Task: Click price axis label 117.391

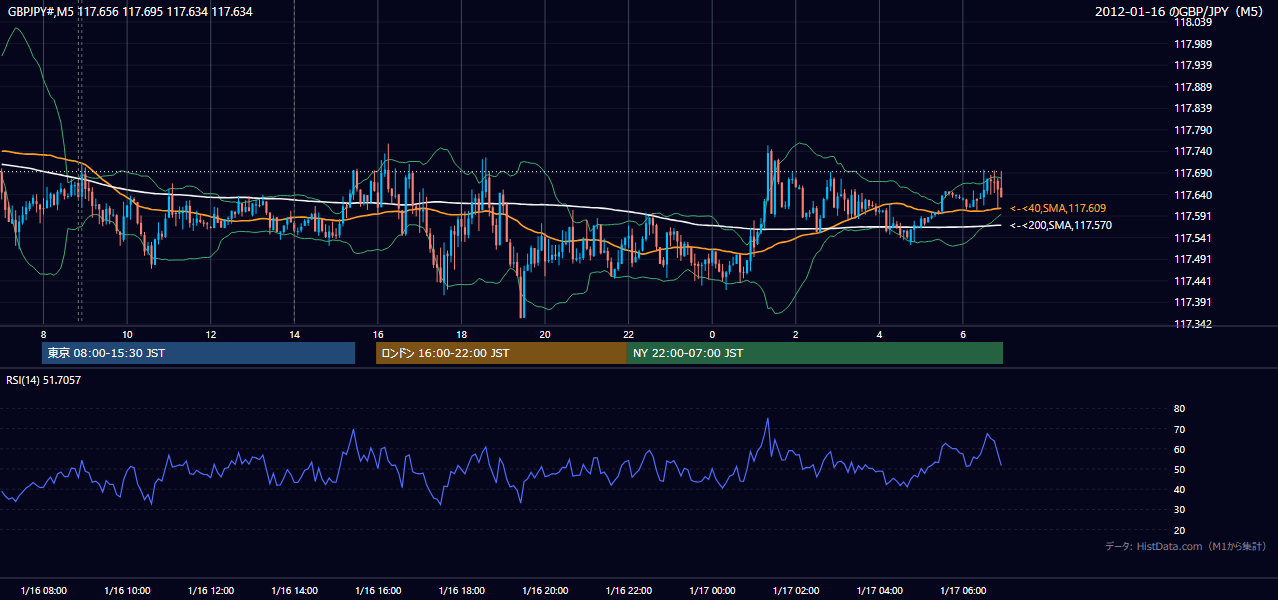Action: coord(1192,302)
